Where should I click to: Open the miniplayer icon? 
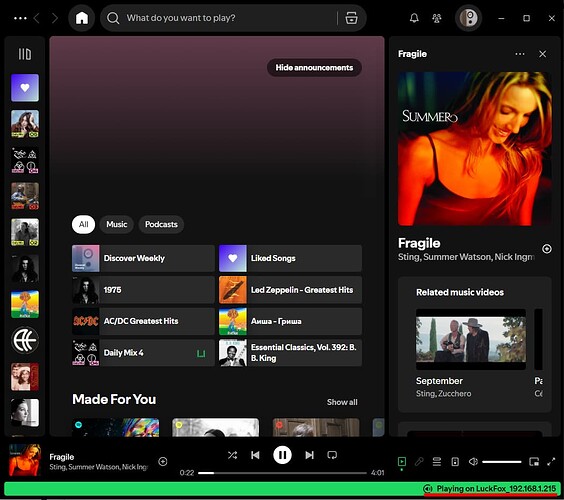[x=534, y=462]
